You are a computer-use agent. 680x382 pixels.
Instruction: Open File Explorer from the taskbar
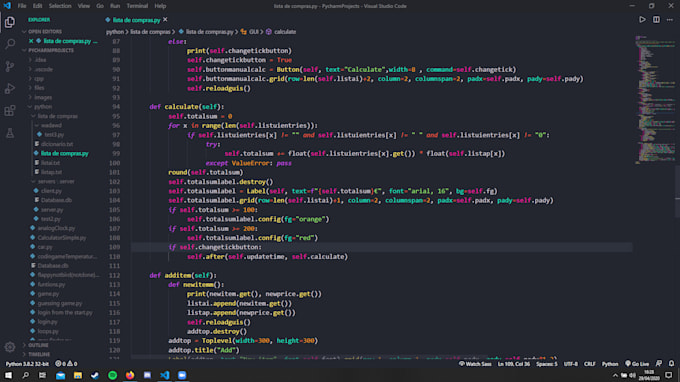coord(78,375)
